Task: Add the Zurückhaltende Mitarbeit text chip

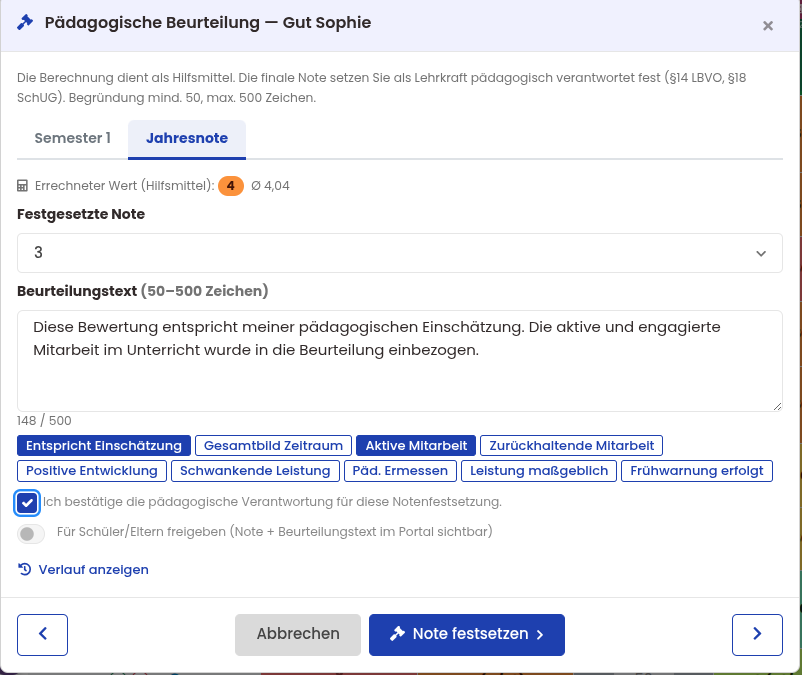Action: pyautogui.click(x=571, y=445)
